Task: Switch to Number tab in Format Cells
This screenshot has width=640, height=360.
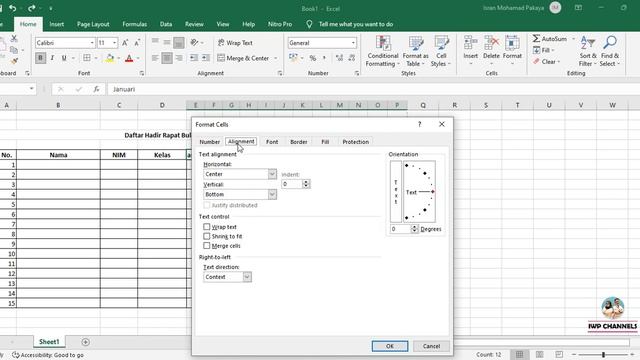Action: (x=209, y=142)
